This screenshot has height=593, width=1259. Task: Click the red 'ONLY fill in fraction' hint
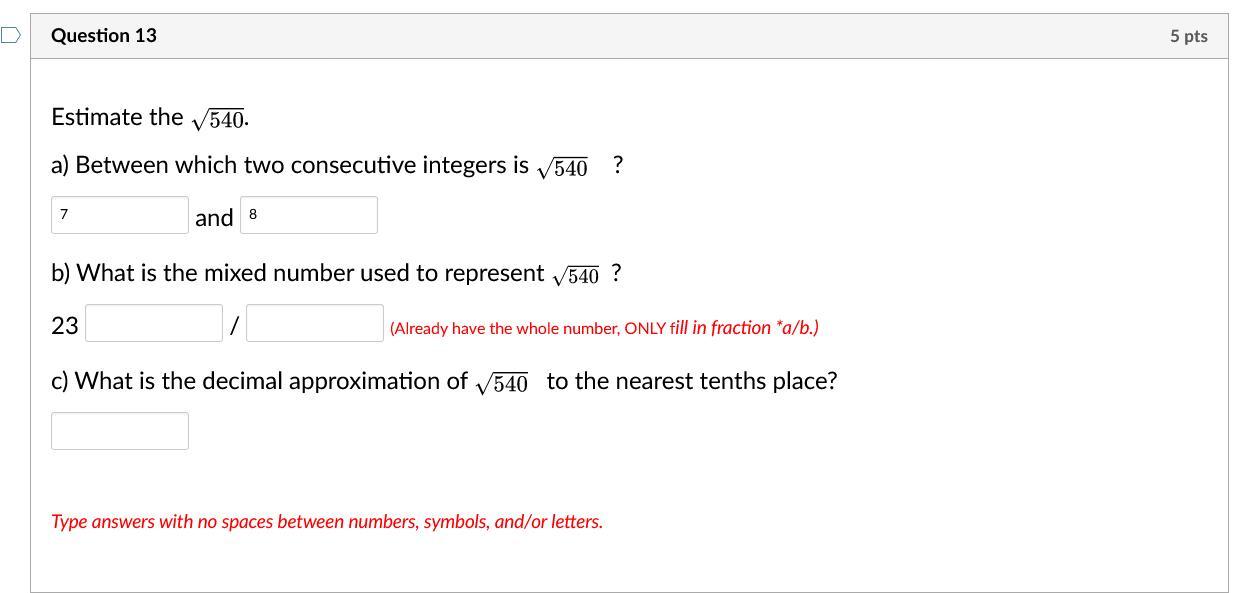(604, 328)
